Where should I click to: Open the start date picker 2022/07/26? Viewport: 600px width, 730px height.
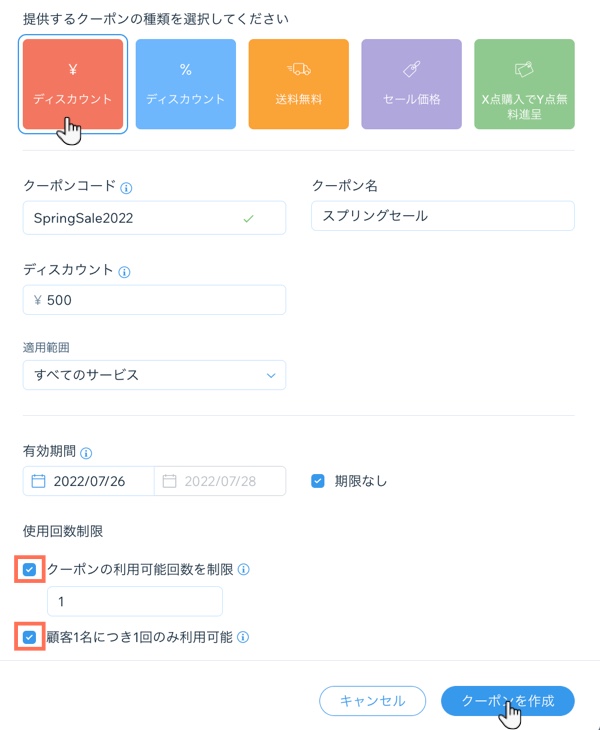(x=88, y=481)
